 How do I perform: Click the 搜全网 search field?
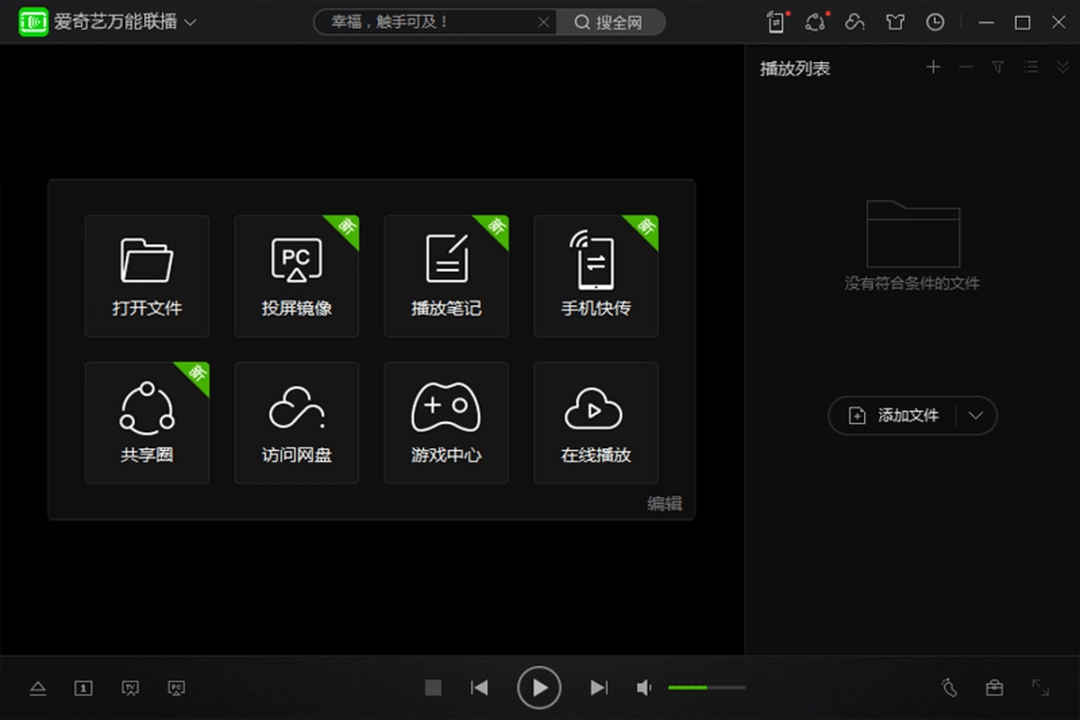[611, 21]
